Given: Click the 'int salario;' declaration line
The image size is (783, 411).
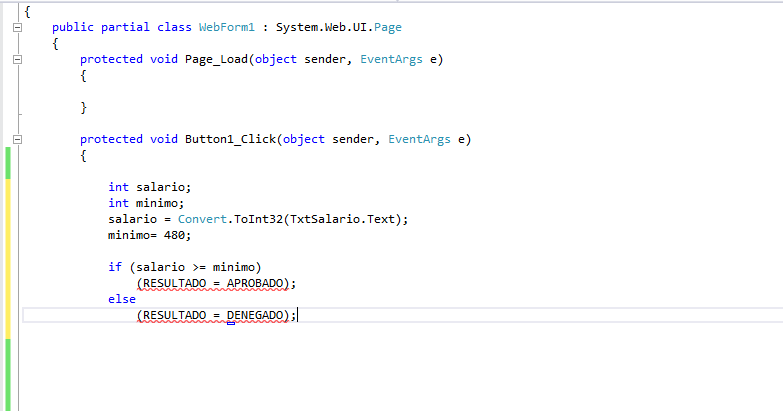Looking at the screenshot, I should 150,187.
